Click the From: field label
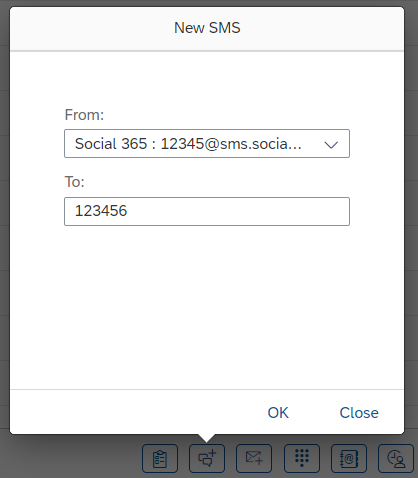 (84, 115)
